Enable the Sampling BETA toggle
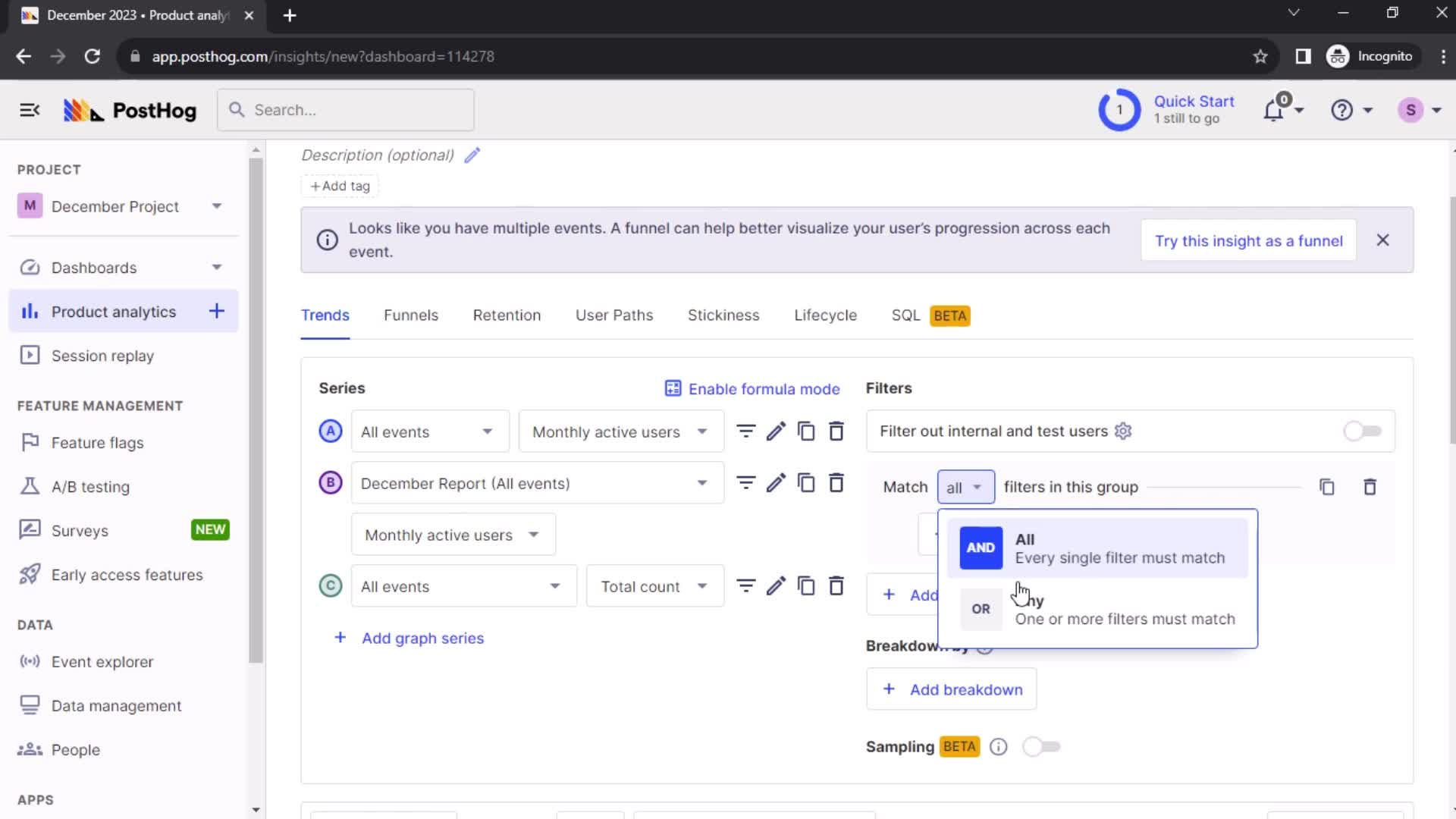The width and height of the screenshot is (1456, 819). (1040, 747)
